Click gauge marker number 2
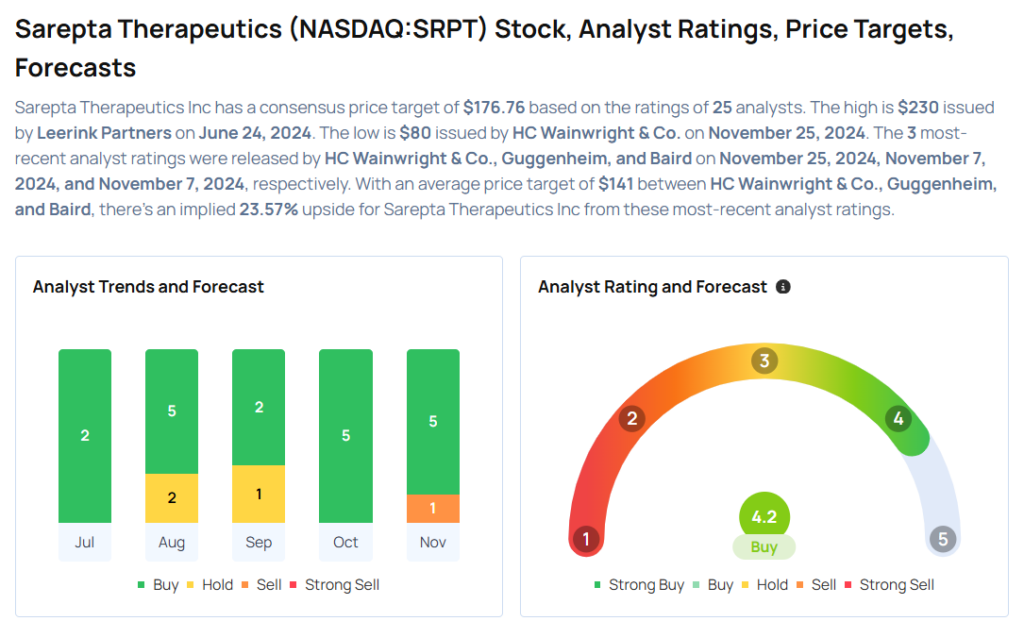The height and width of the screenshot is (621, 1024). click(631, 419)
